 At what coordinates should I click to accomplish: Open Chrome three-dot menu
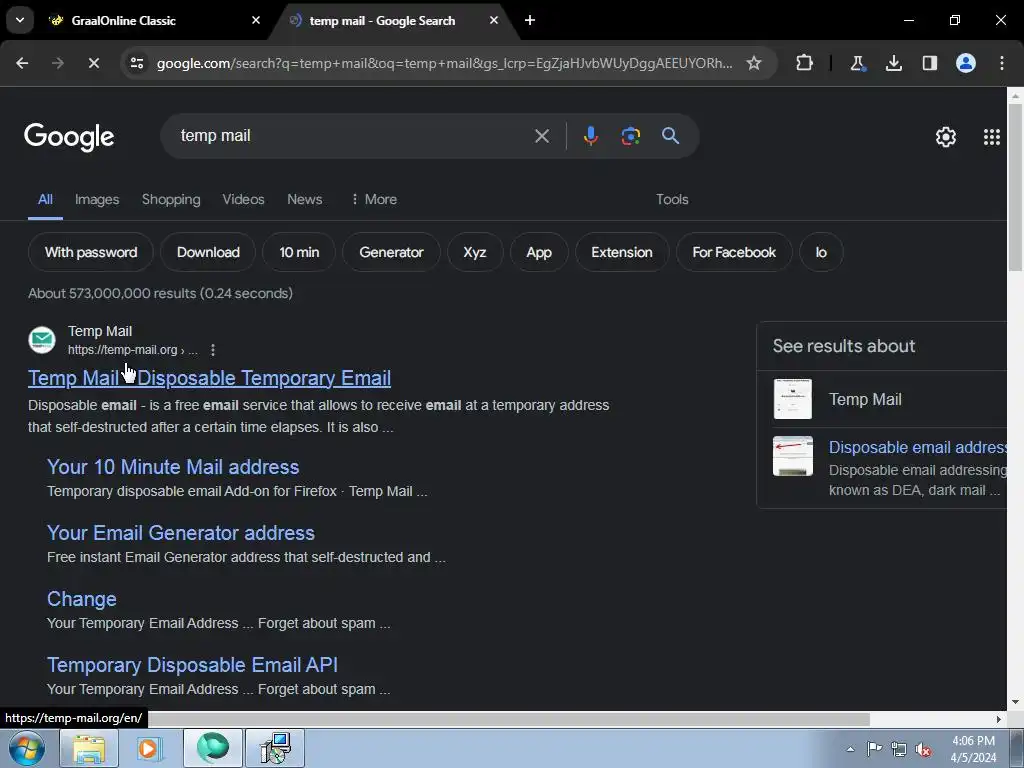click(1002, 63)
